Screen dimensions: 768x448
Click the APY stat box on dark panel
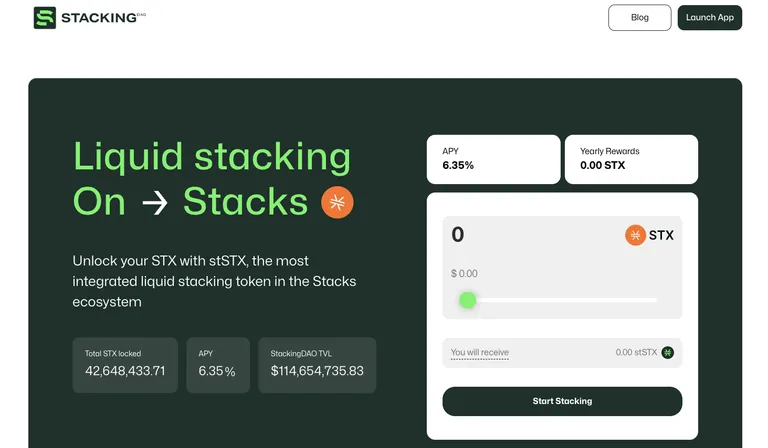click(x=218, y=365)
